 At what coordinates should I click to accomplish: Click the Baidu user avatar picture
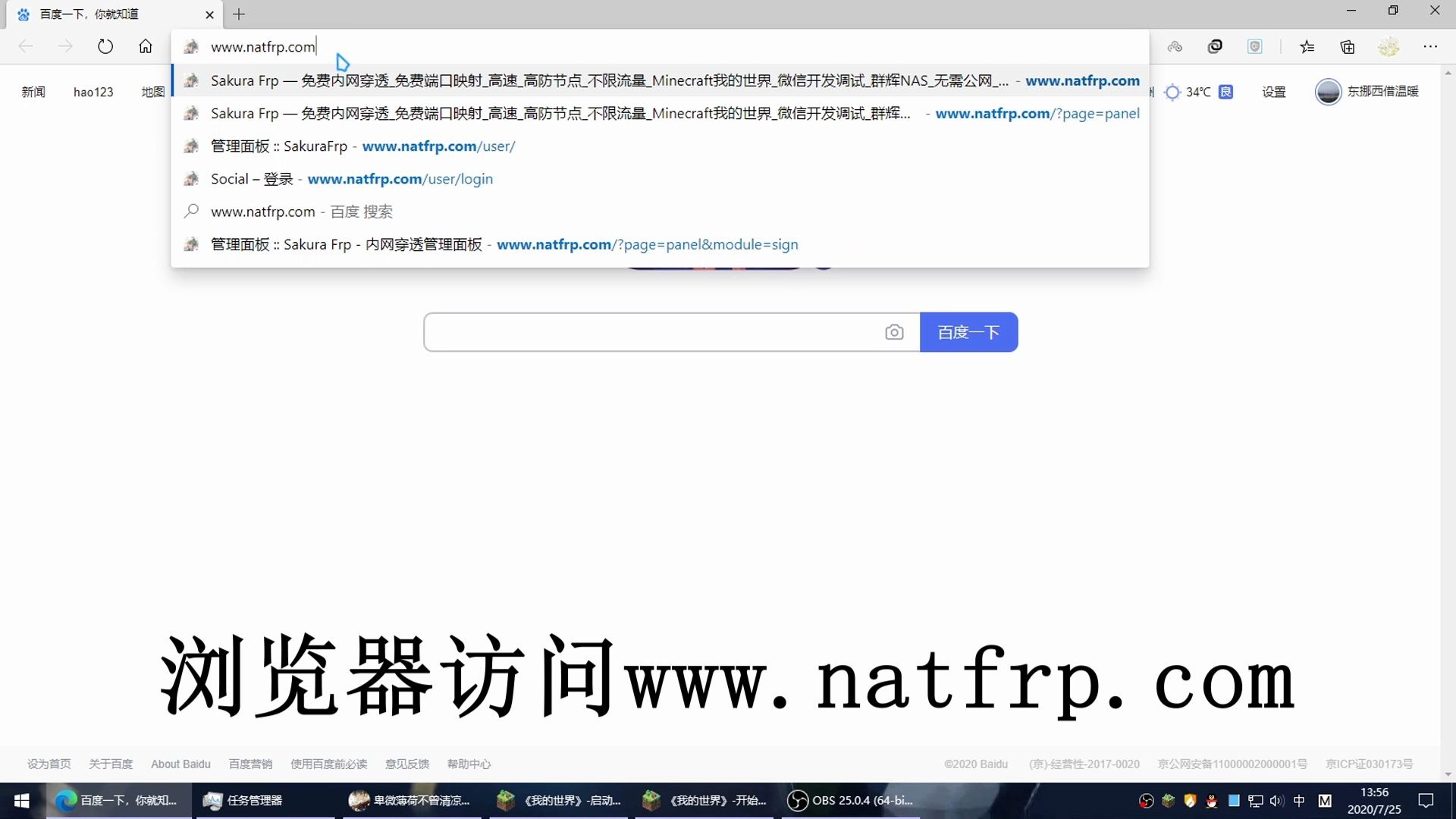[x=1328, y=92]
